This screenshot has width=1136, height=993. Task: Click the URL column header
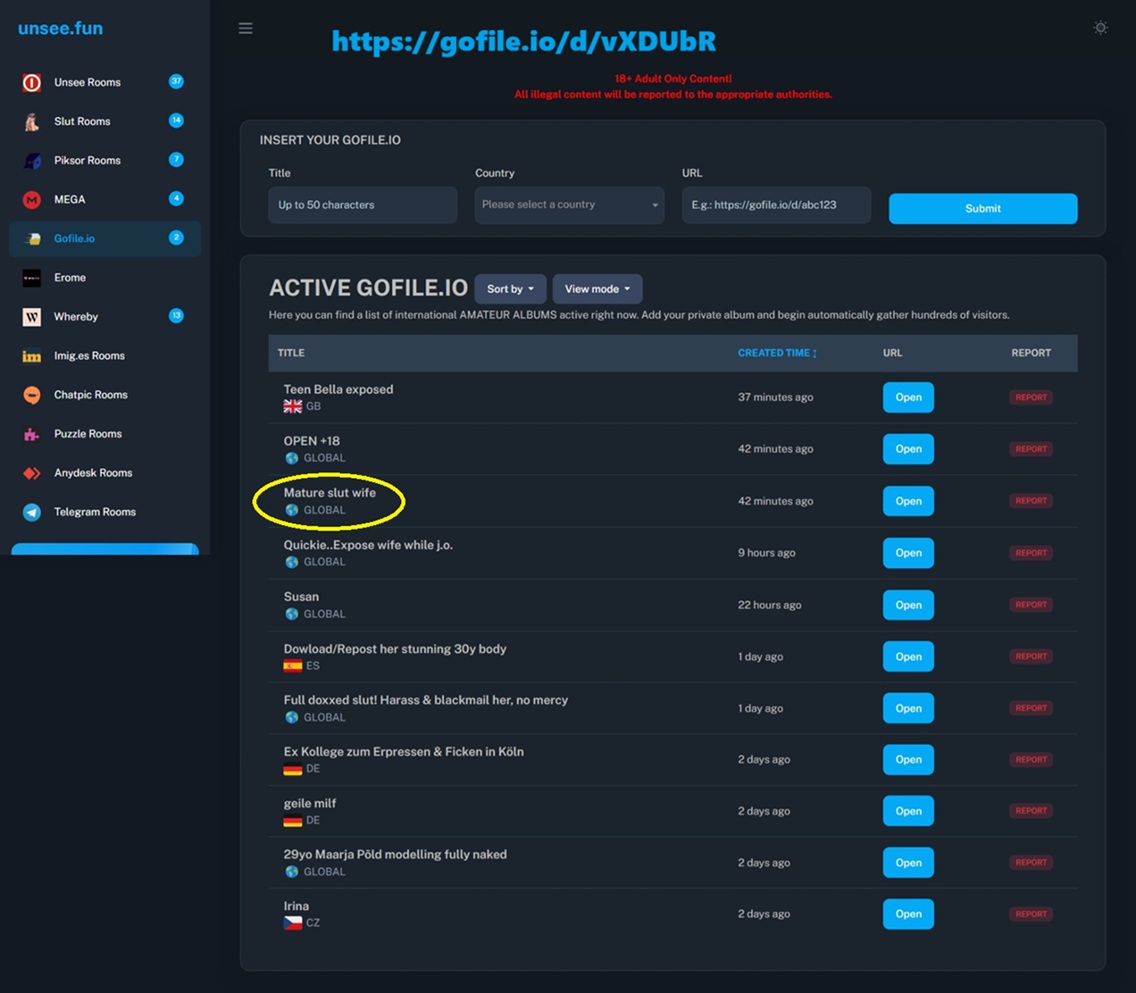tap(893, 353)
